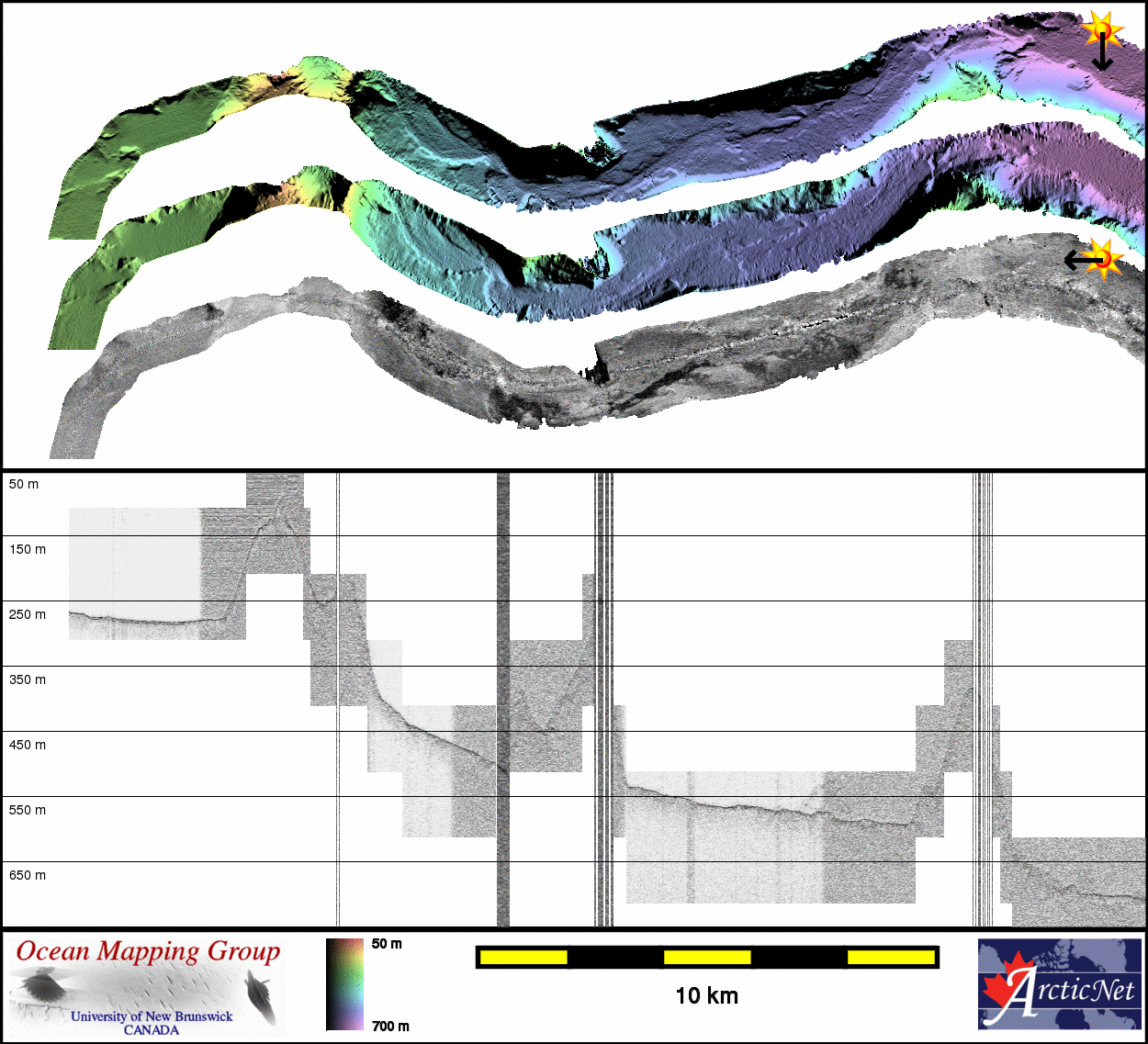Click the 150 m depth axis label
Screen dimensions: 1148x1044
(x=28, y=549)
